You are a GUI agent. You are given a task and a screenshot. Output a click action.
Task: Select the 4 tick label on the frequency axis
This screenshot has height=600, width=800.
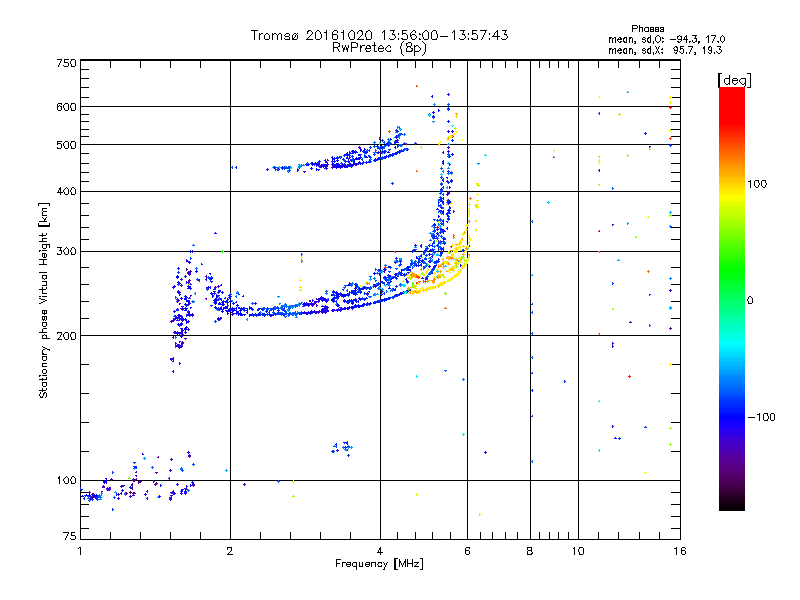pyautogui.click(x=380, y=552)
